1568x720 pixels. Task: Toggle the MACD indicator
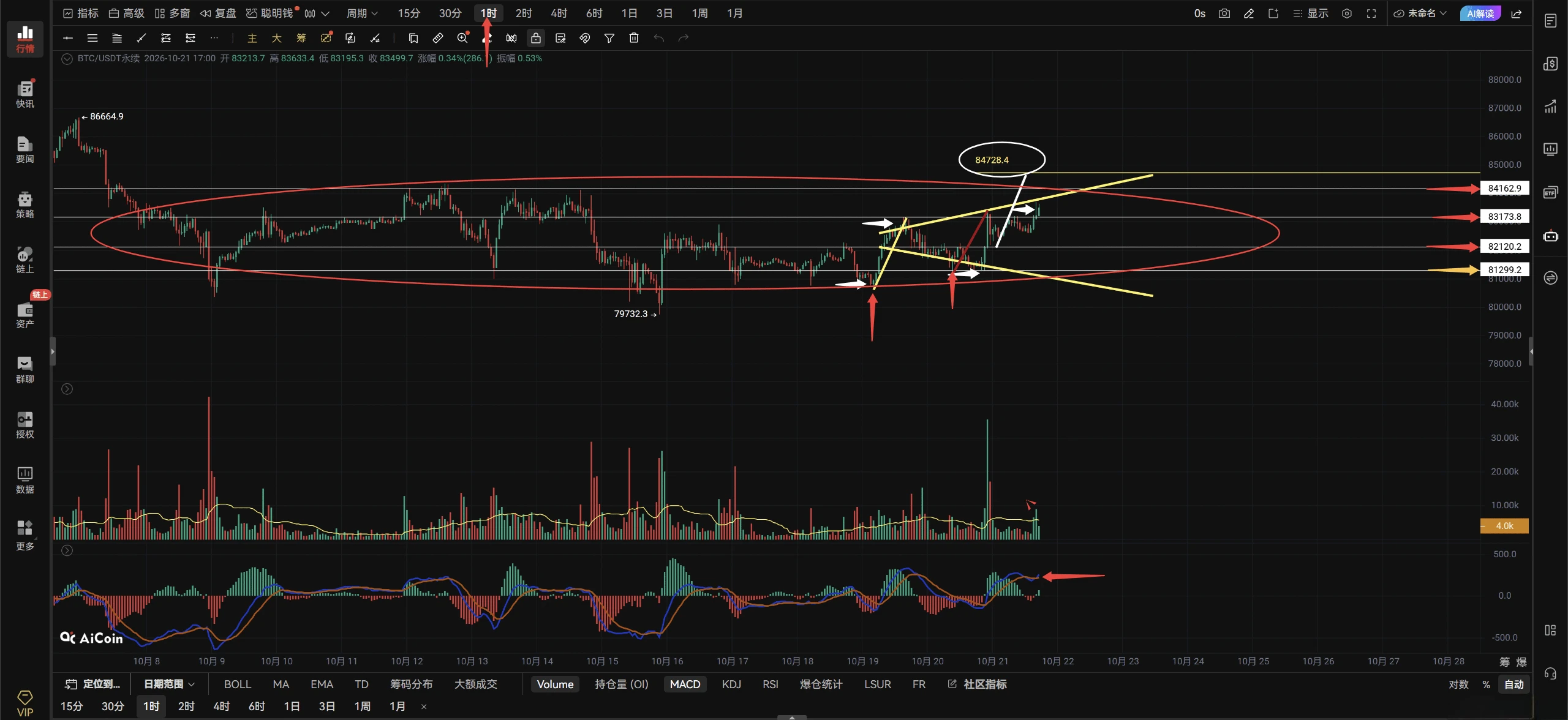[685, 684]
